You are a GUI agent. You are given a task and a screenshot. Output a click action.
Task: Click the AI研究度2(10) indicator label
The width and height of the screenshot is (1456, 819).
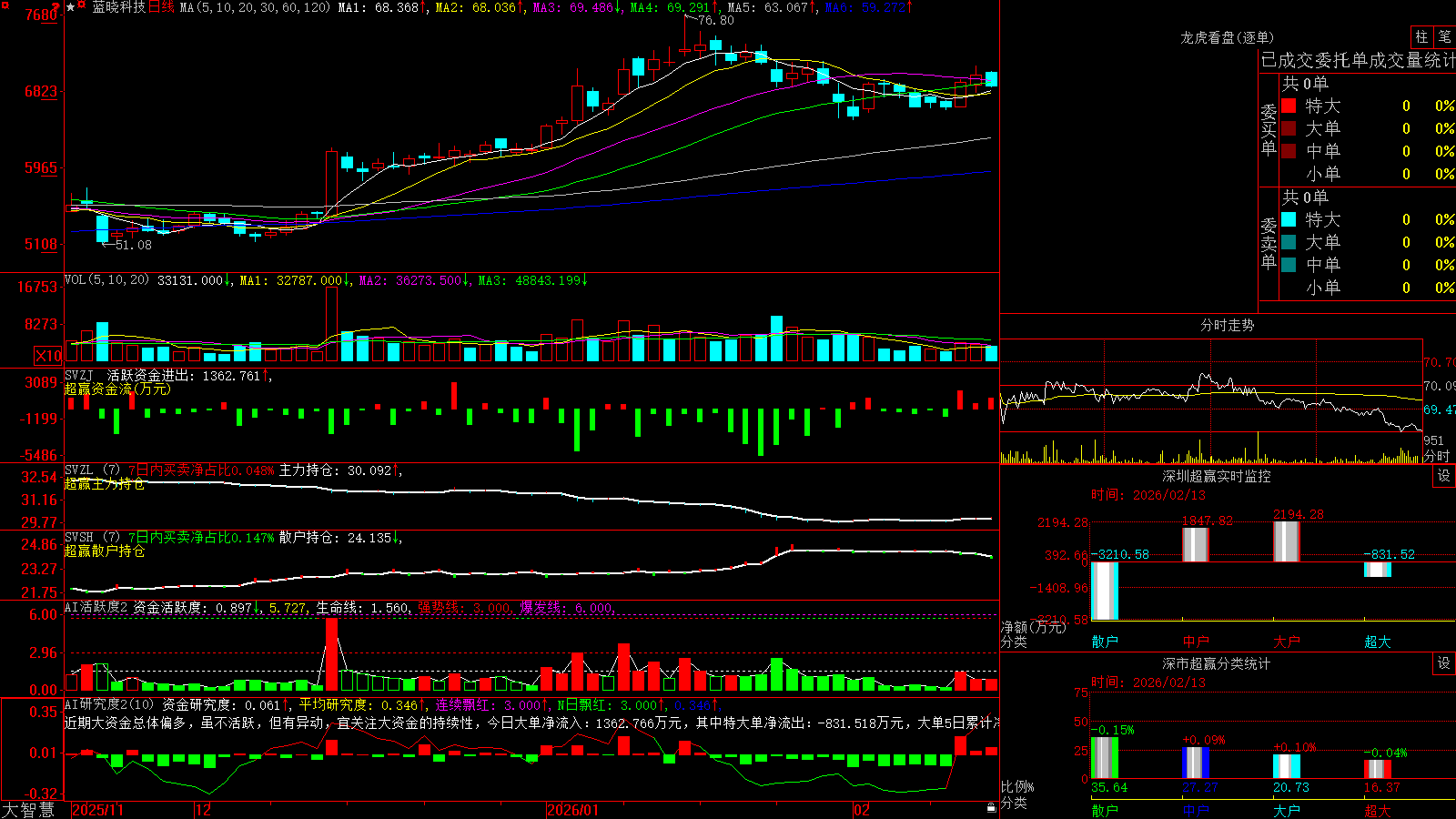pyautogui.click(x=110, y=704)
